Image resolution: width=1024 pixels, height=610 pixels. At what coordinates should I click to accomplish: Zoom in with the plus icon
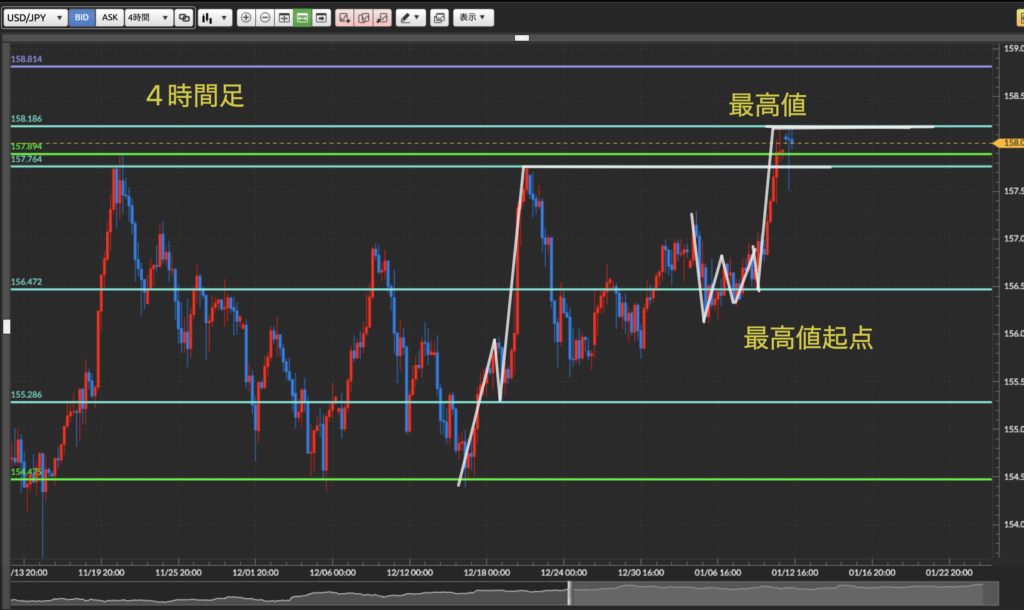[247, 18]
